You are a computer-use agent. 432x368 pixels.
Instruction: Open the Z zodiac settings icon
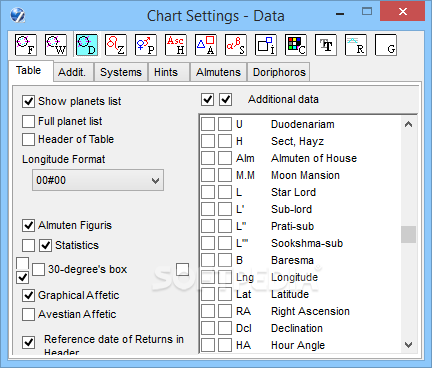coord(116,45)
